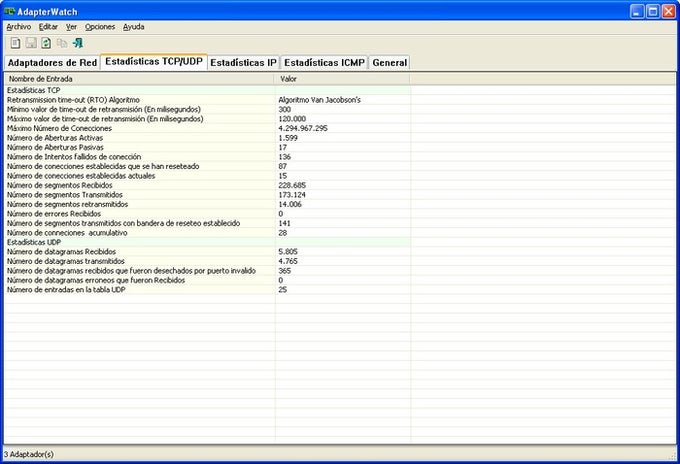Click the 3 Adaptador(s) status bar text
The width and height of the screenshot is (680, 464).
[x=29, y=454]
